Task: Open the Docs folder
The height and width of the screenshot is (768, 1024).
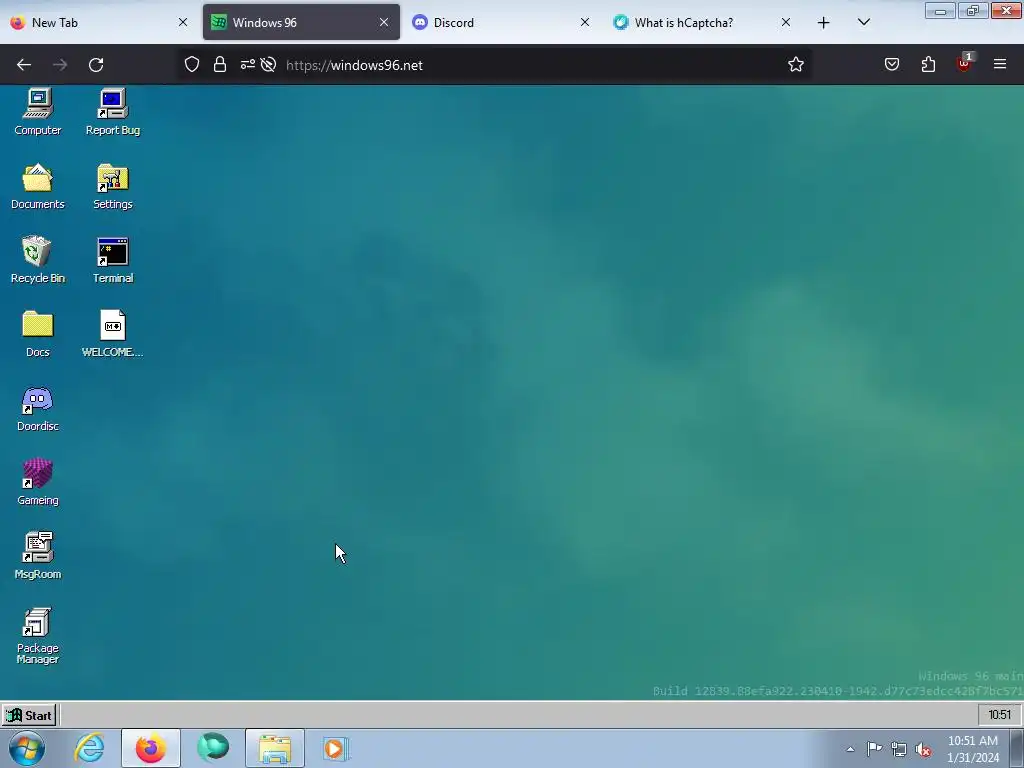Action: [37, 333]
